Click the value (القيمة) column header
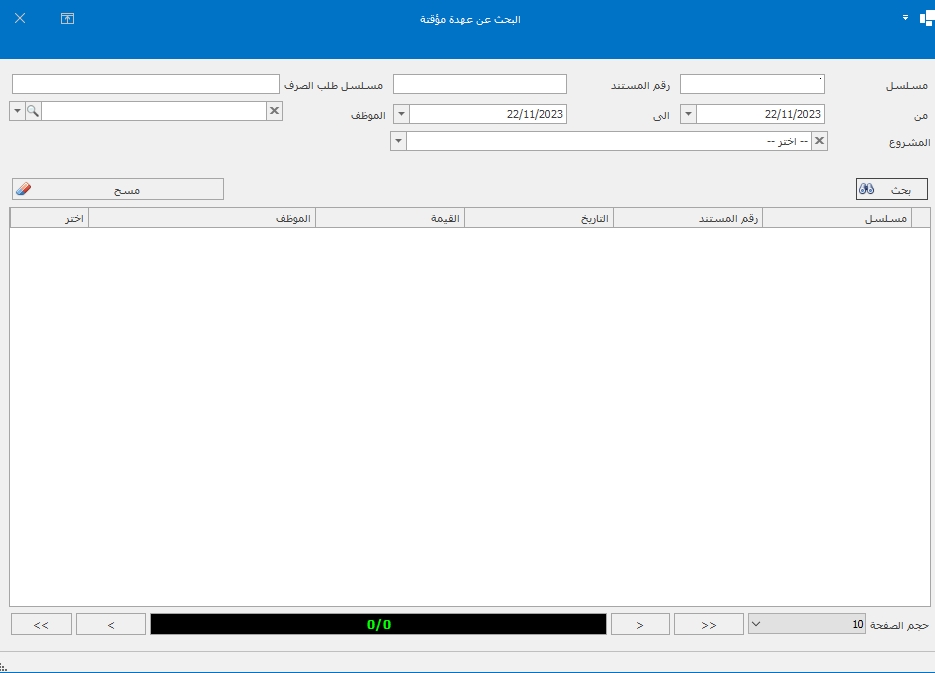935x673 pixels. tap(390, 218)
